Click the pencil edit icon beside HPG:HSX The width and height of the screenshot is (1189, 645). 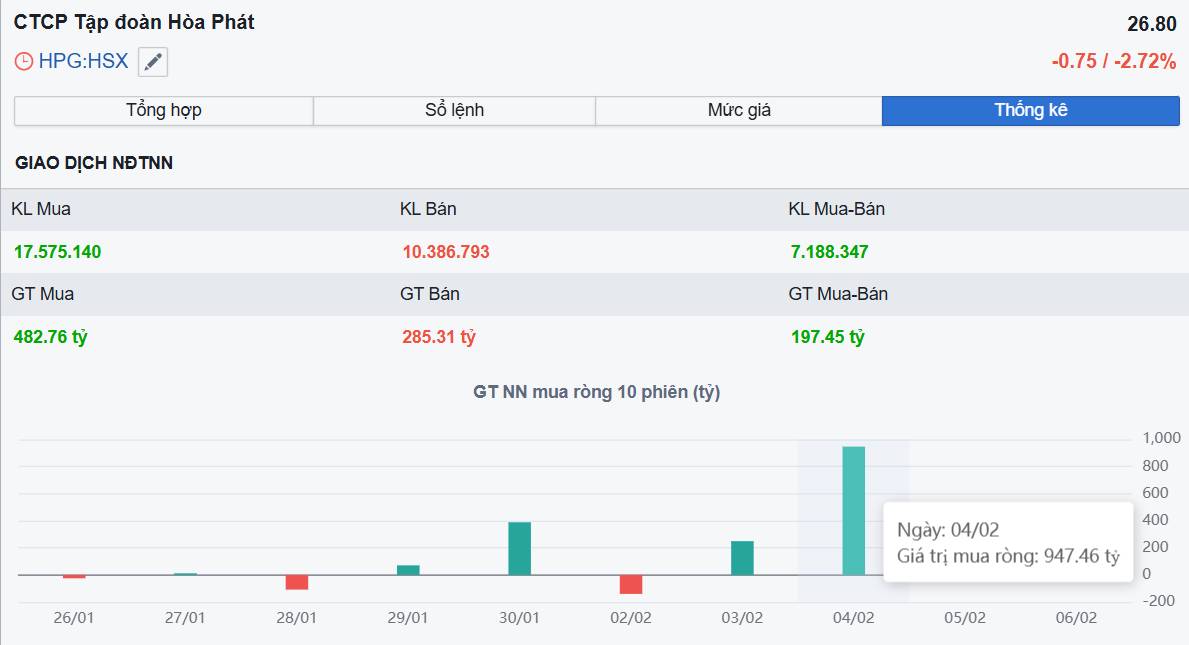pos(153,62)
